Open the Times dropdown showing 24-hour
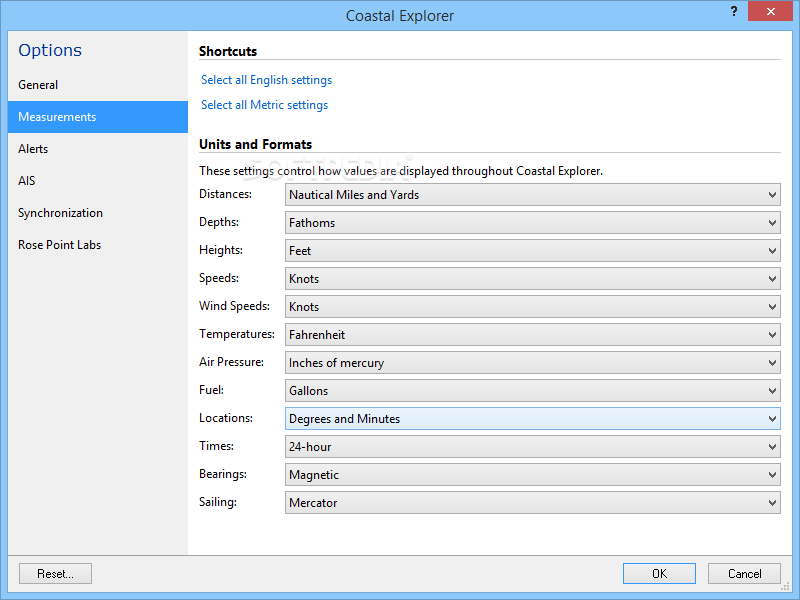This screenshot has width=800, height=600. (533, 447)
